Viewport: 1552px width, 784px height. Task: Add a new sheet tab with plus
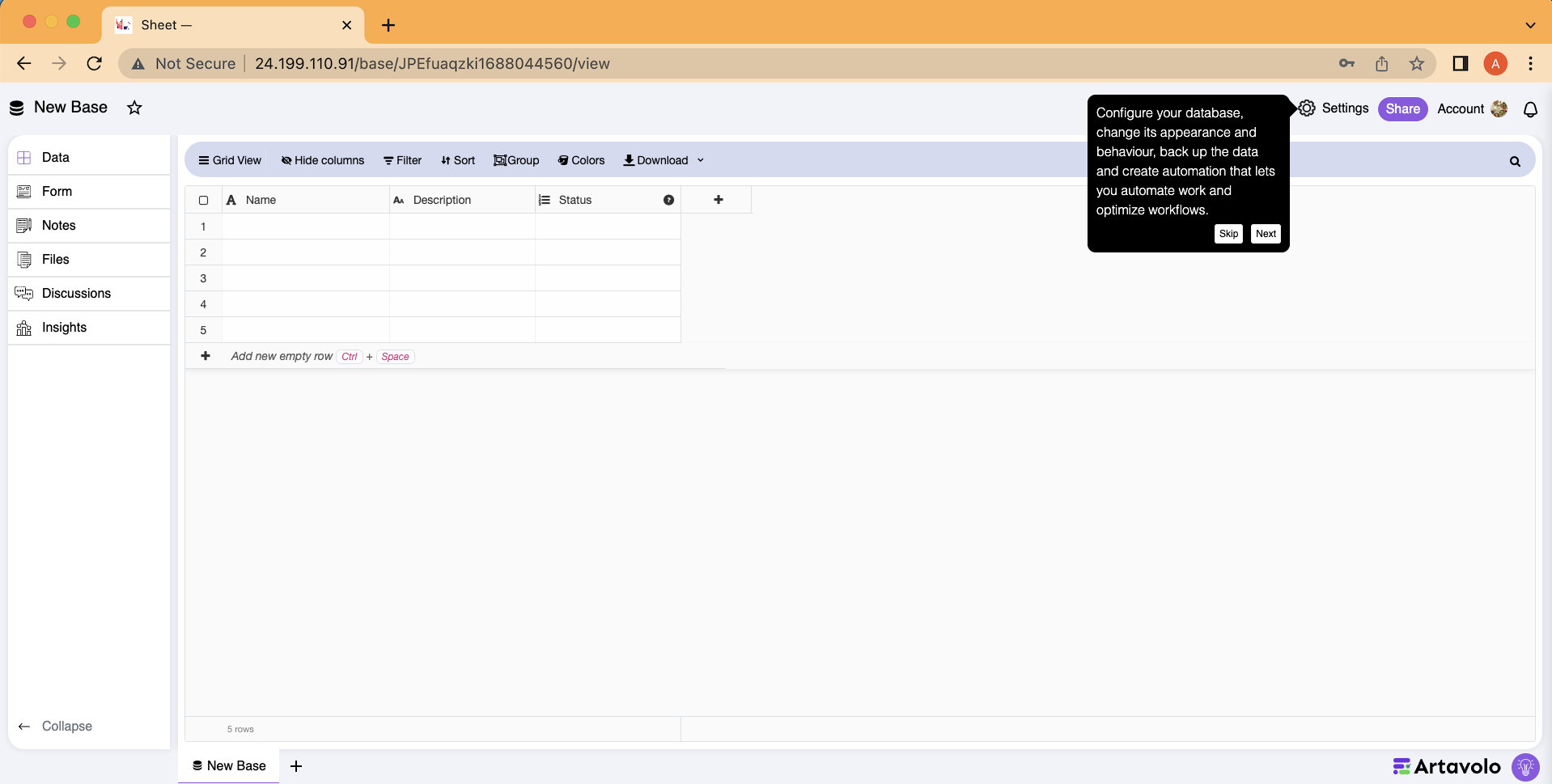point(296,766)
